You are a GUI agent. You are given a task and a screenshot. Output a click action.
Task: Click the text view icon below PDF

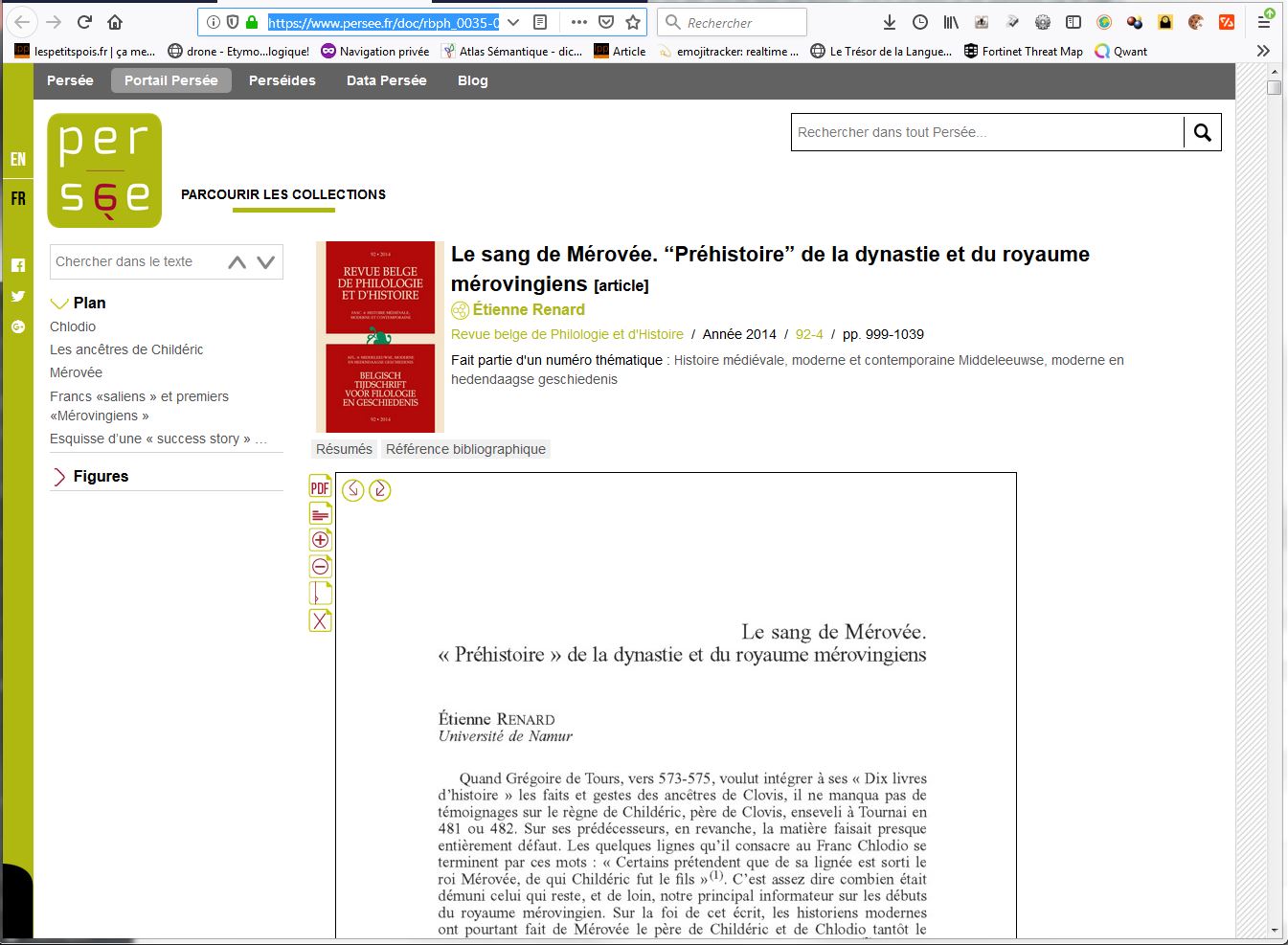click(x=320, y=514)
